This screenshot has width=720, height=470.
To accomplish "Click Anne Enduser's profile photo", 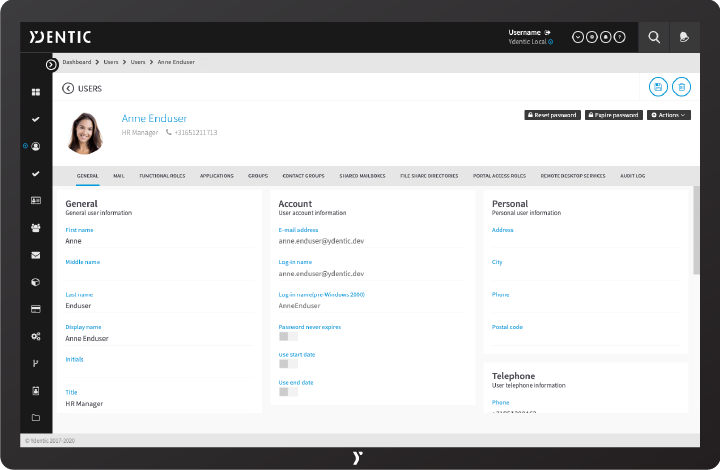I will (85, 133).
